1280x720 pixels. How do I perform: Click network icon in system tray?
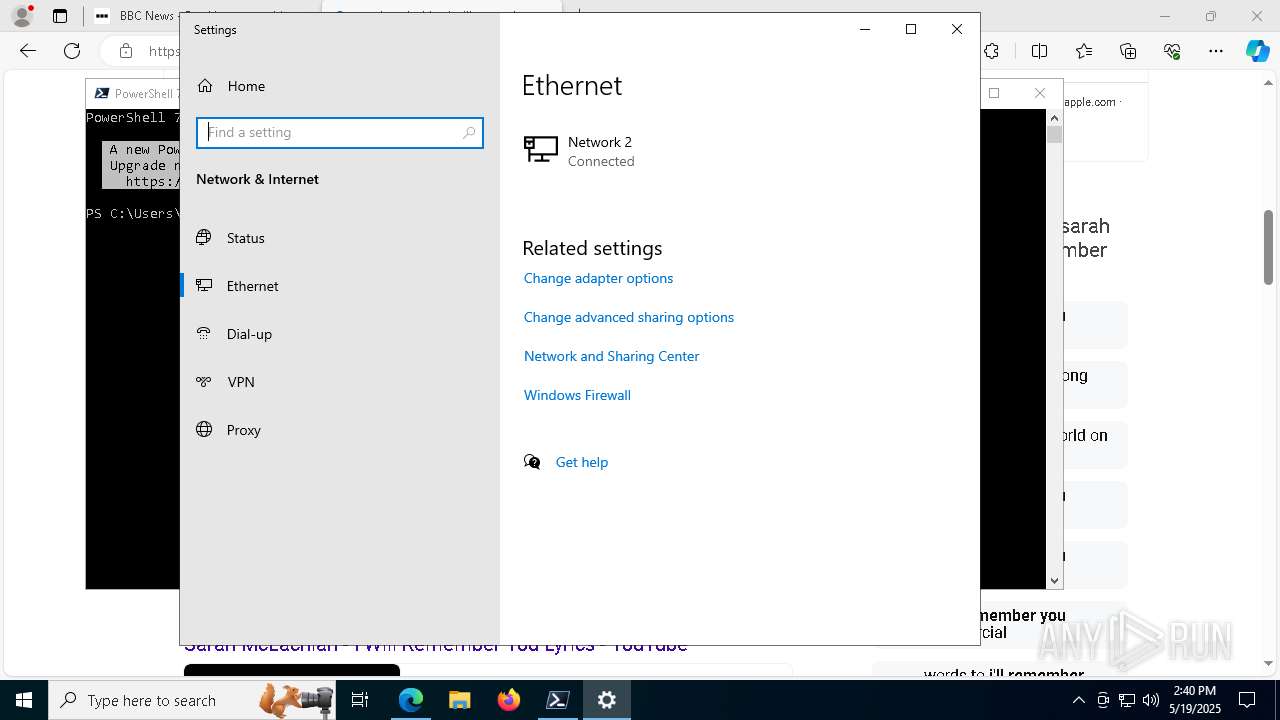pos(1127,700)
